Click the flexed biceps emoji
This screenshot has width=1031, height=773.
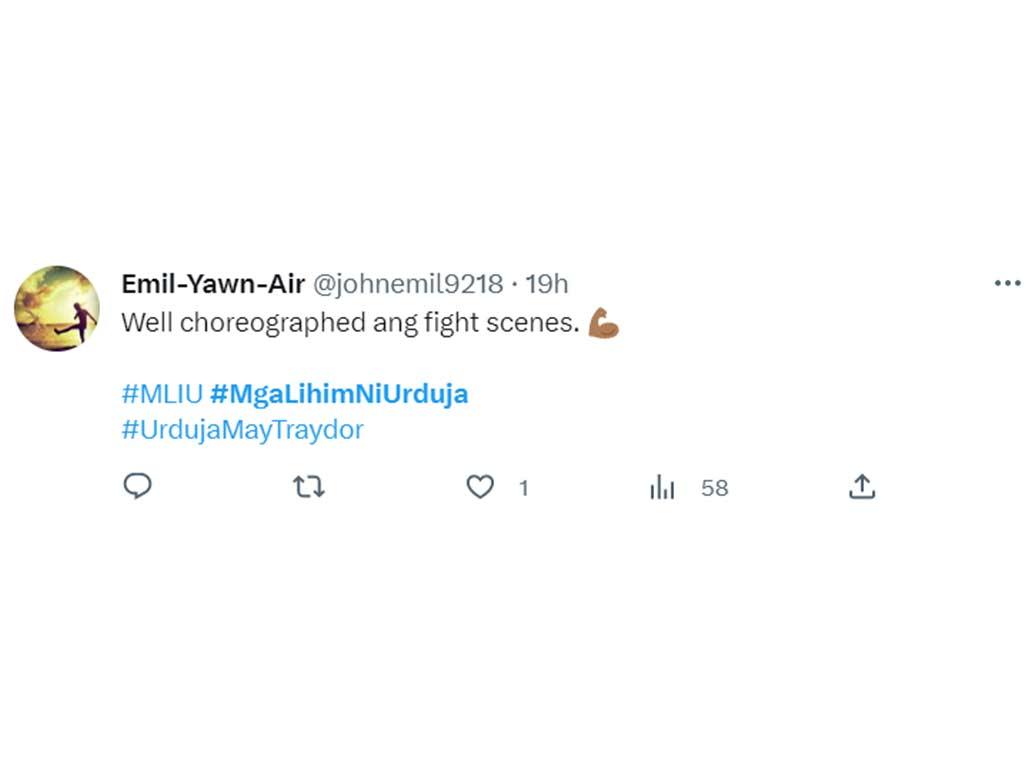click(x=603, y=324)
